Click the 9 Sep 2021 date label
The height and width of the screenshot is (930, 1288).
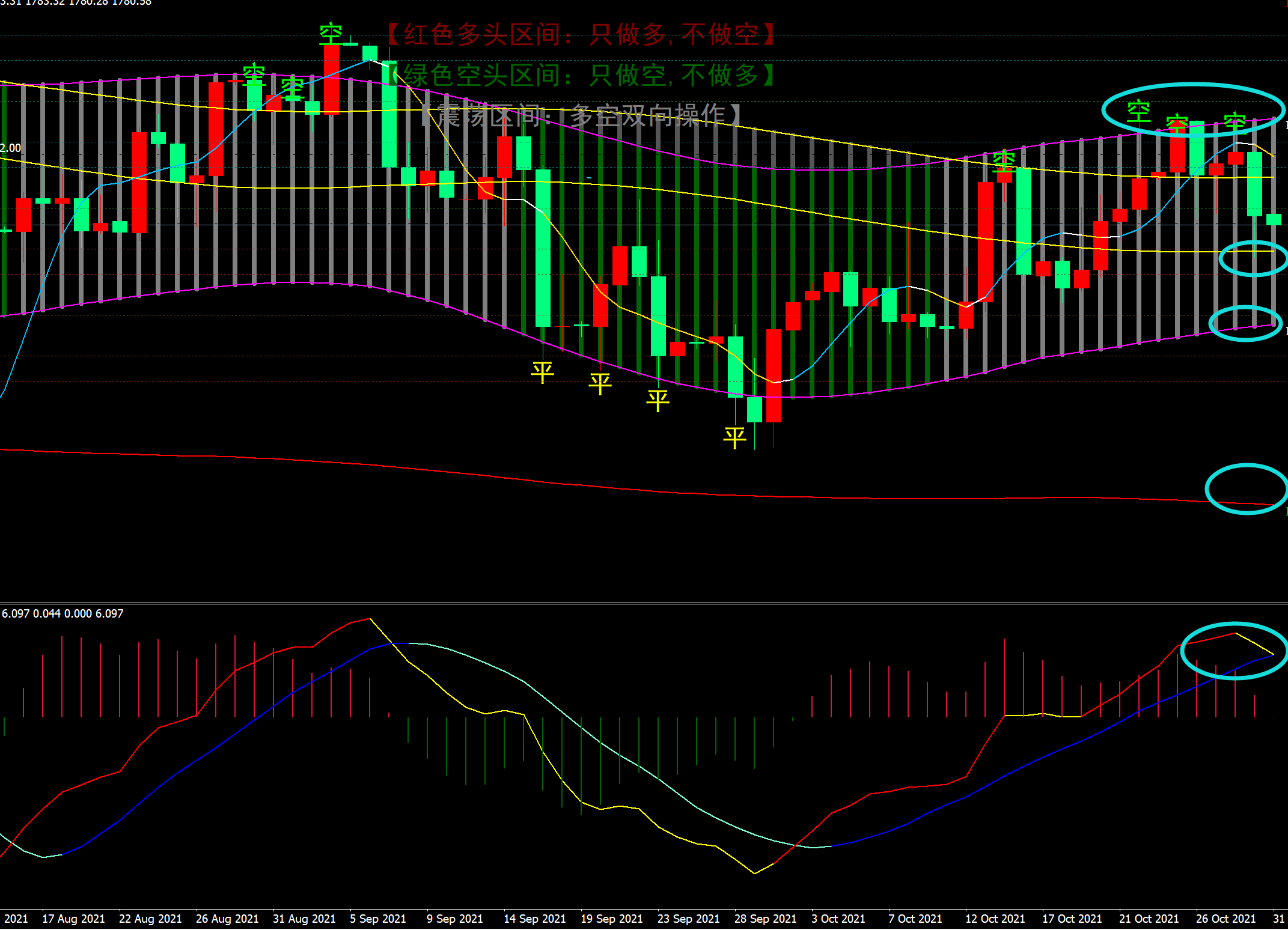[x=455, y=919]
